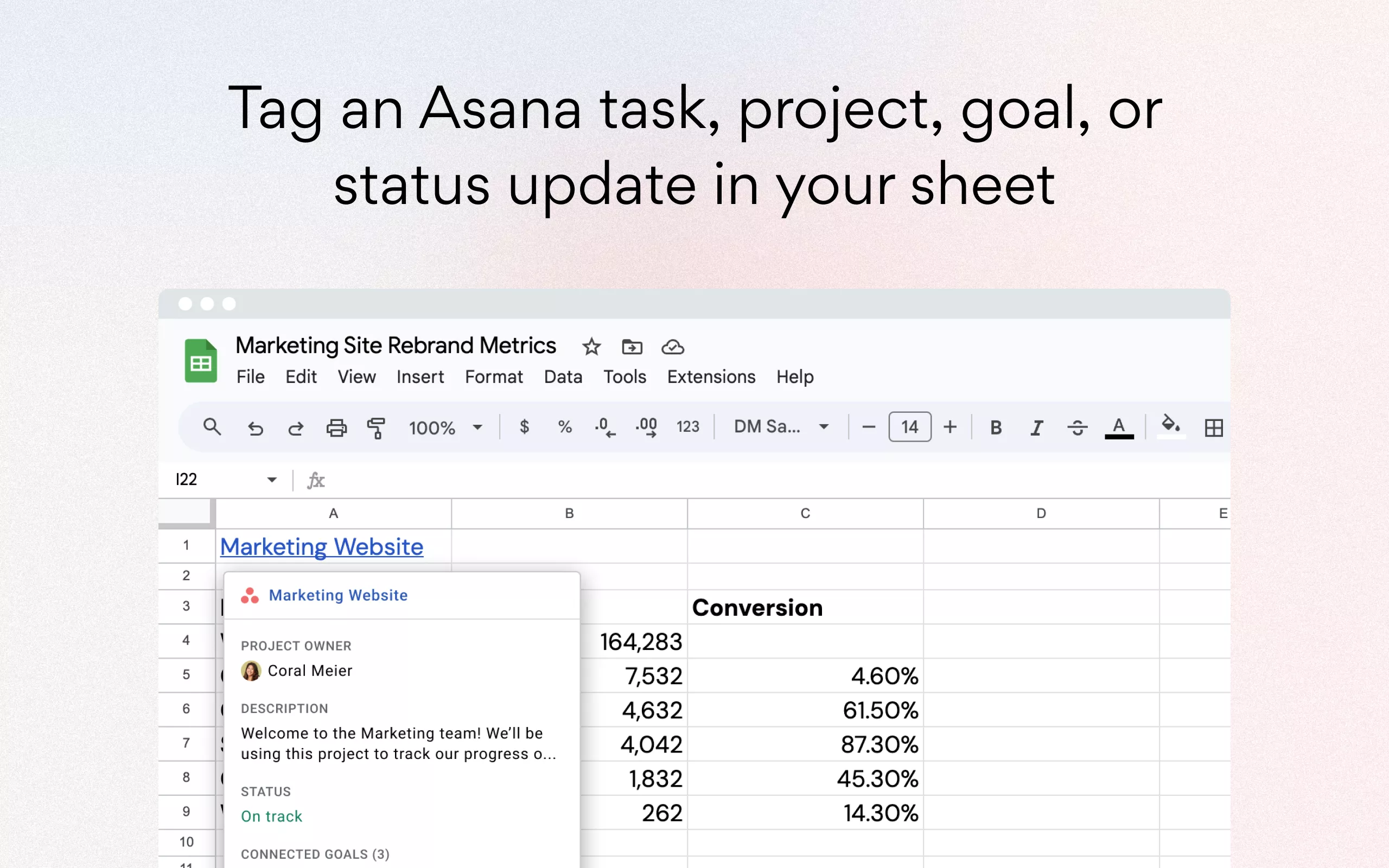The height and width of the screenshot is (868, 1389).
Task: Open the Tools menu
Action: click(625, 376)
